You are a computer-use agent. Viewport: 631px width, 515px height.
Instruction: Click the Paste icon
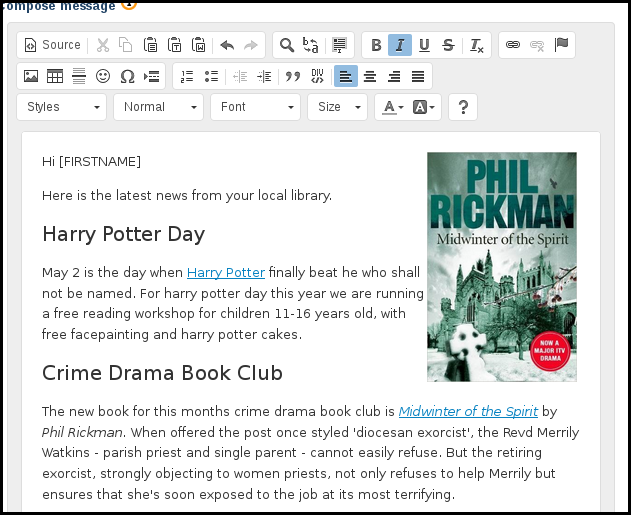pyautogui.click(x=150, y=45)
